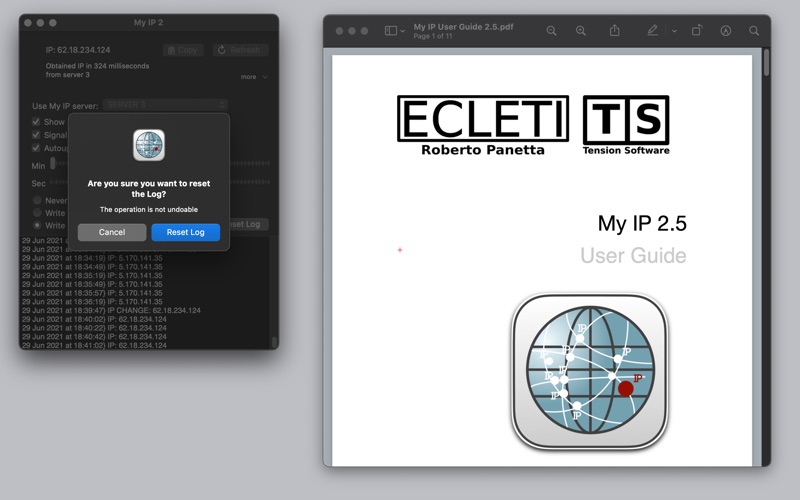This screenshot has height=500, width=800.
Task: Open the Use My IP server dropdown
Action: [x=165, y=105]
